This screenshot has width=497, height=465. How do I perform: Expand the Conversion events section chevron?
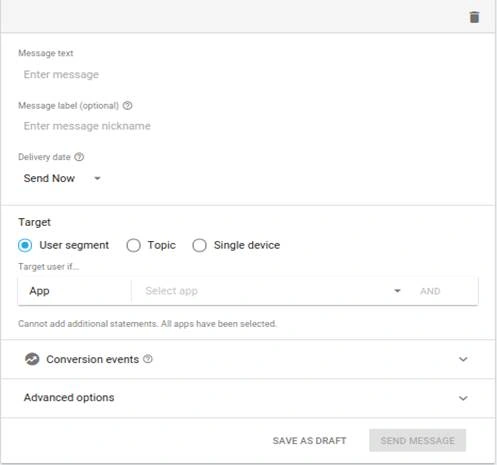coord(463,359)
